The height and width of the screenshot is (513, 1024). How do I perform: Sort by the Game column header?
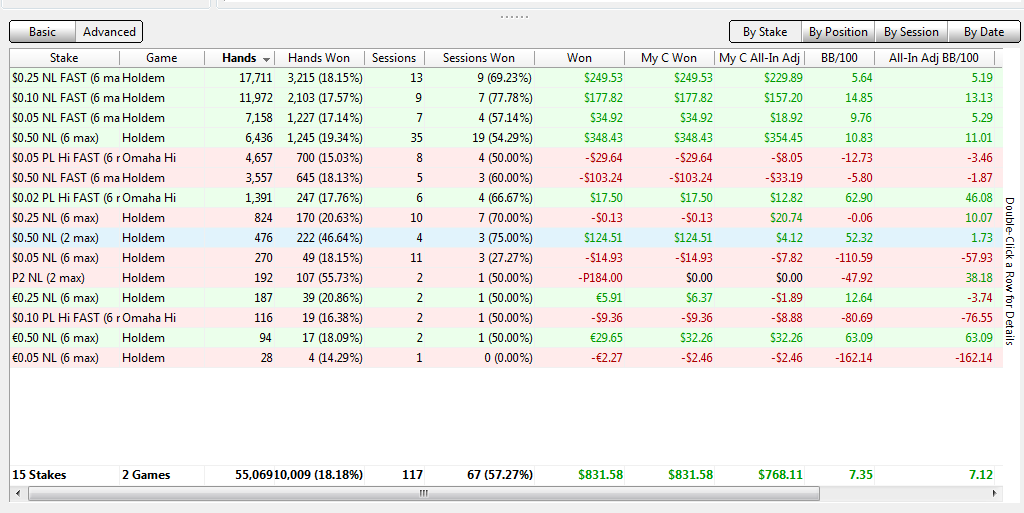click(161, 57)
